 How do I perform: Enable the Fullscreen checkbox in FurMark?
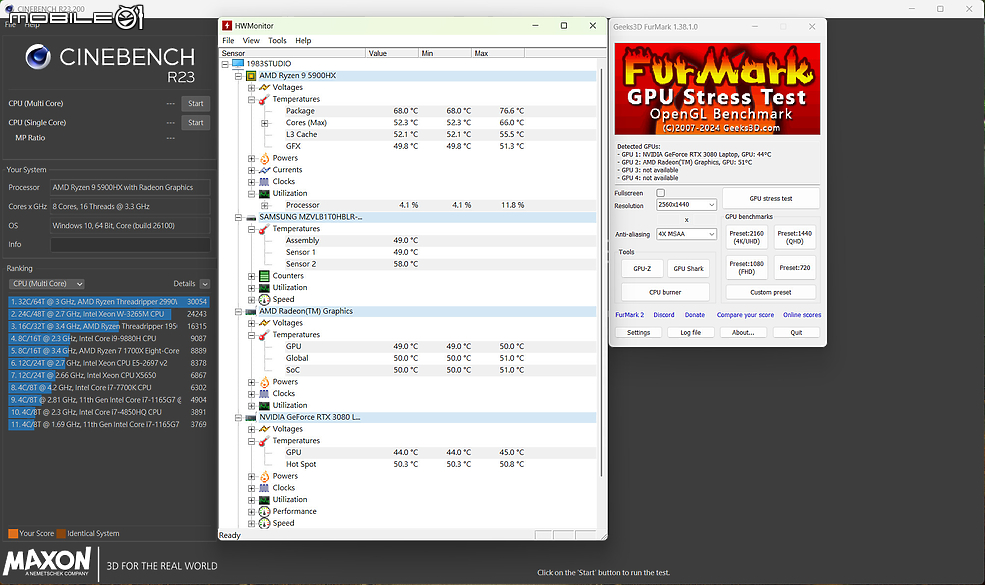click(660, 193)
